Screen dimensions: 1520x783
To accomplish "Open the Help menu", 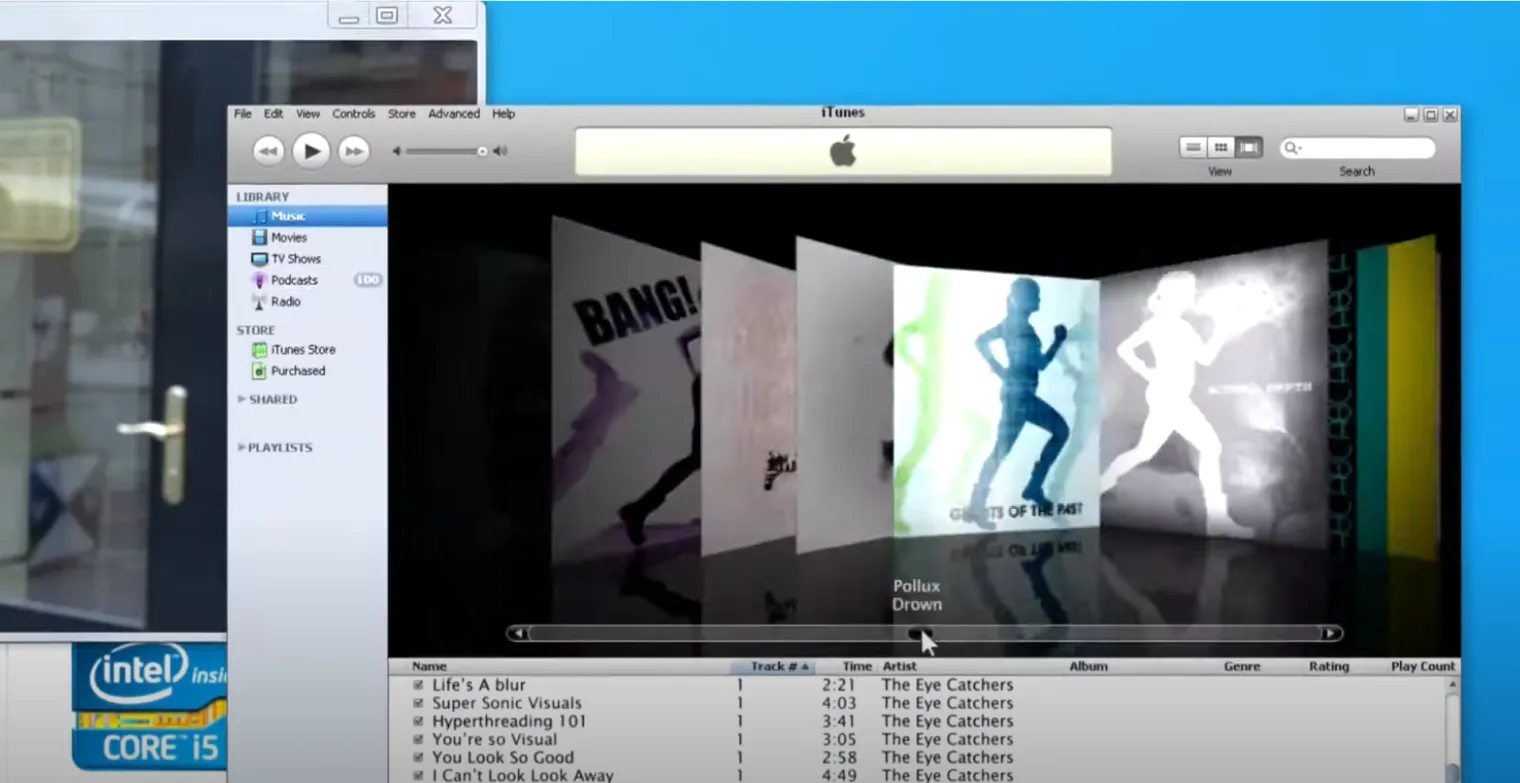I will [x=503, y=114].
